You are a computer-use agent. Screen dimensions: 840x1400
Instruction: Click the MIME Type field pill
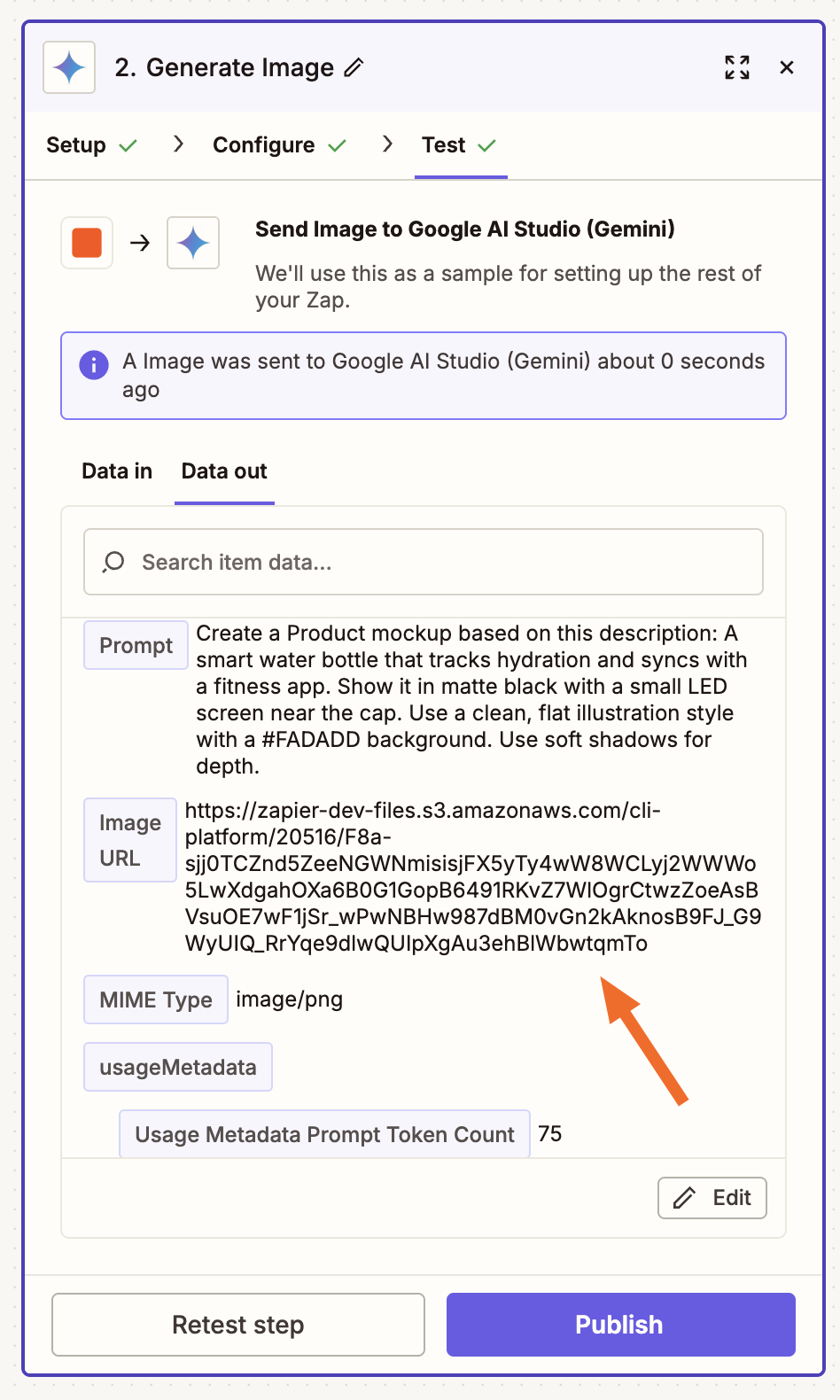click(155, 999)
